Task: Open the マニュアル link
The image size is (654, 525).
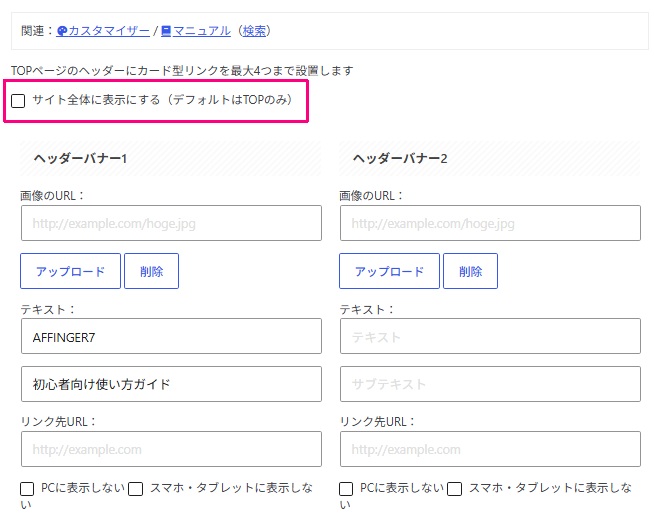Action: tap(201, 31)
